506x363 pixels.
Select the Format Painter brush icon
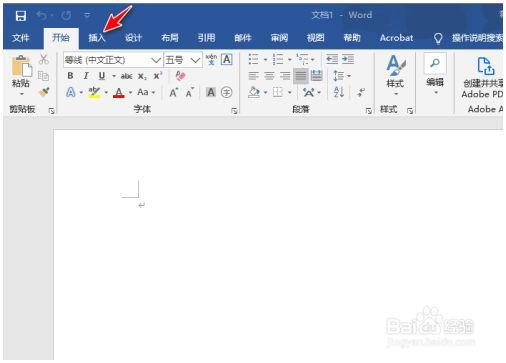tap(44, 92)
